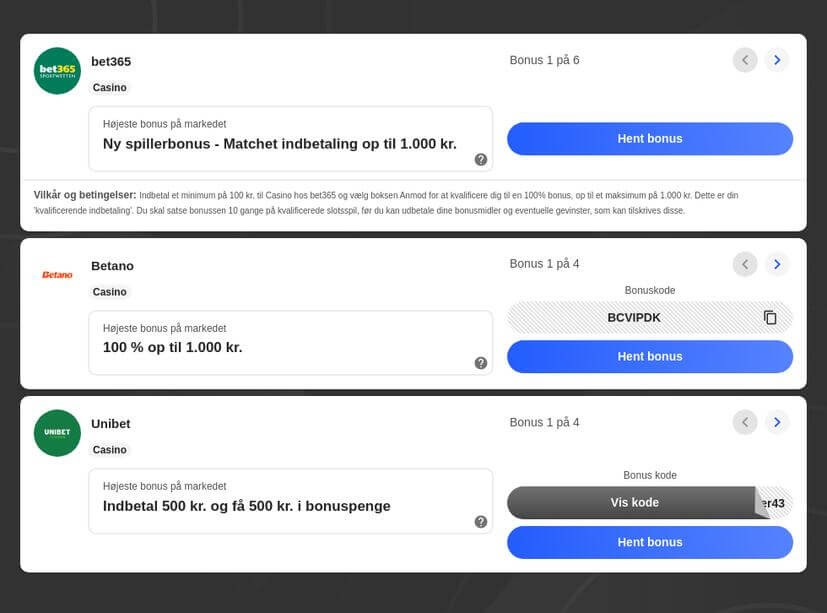Open help icon on Unibet bonus
The image size is (827, 613).
tap(480, 522)
